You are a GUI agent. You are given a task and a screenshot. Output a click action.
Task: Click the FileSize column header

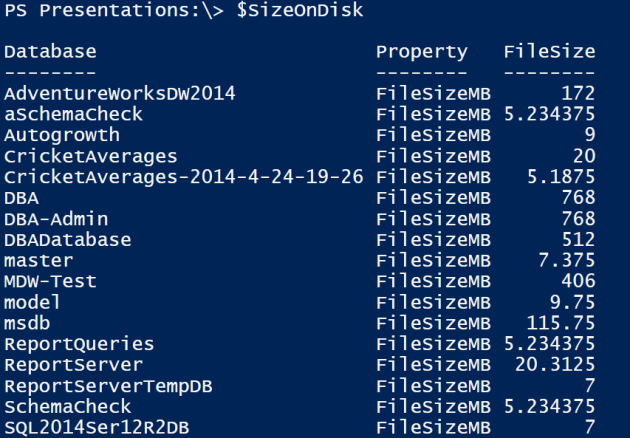pyautogui.click(x=549, y=51)
